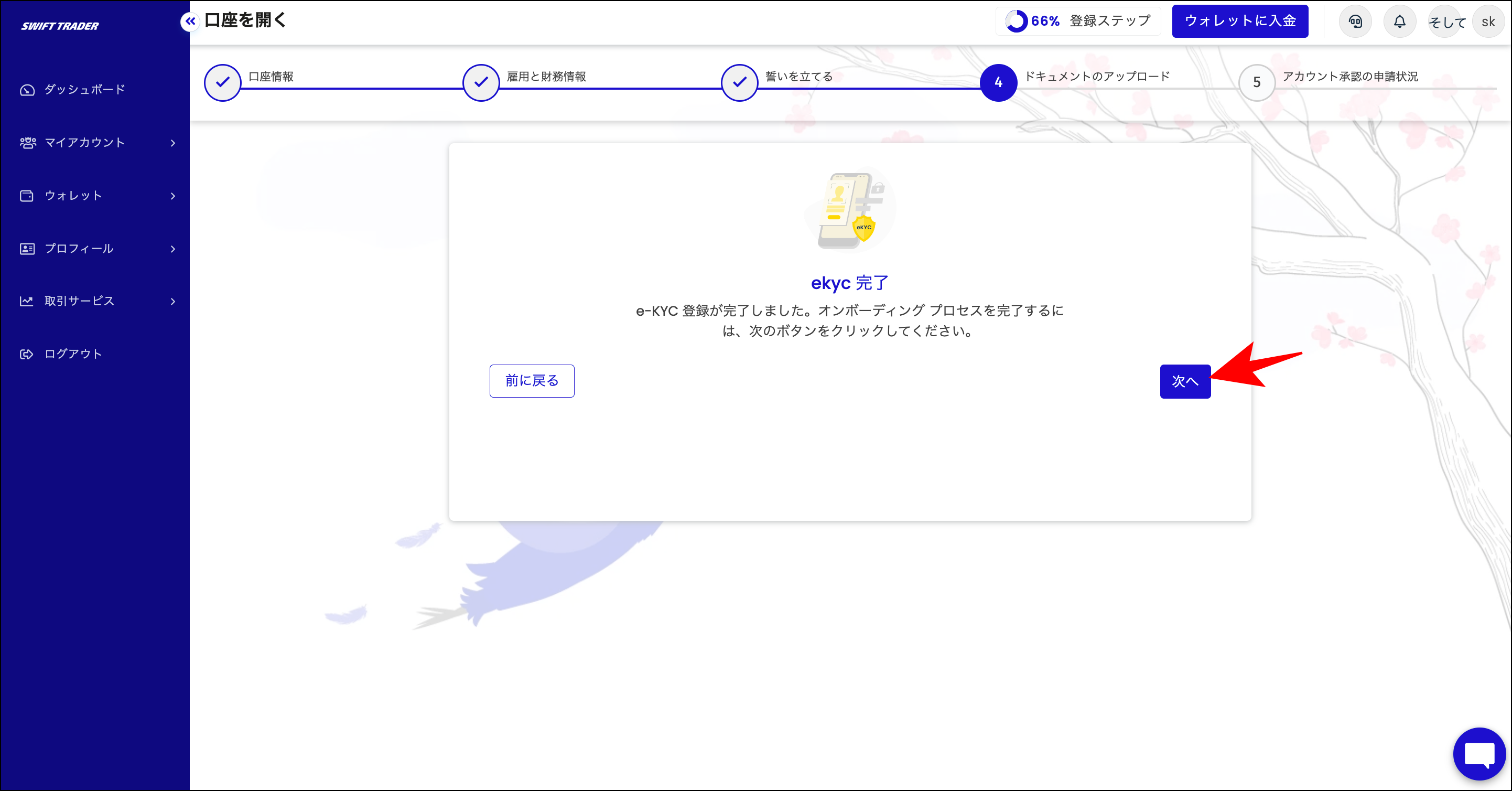Open the notifications bell
1512x791 pixels.
[x=1399, y=22]
